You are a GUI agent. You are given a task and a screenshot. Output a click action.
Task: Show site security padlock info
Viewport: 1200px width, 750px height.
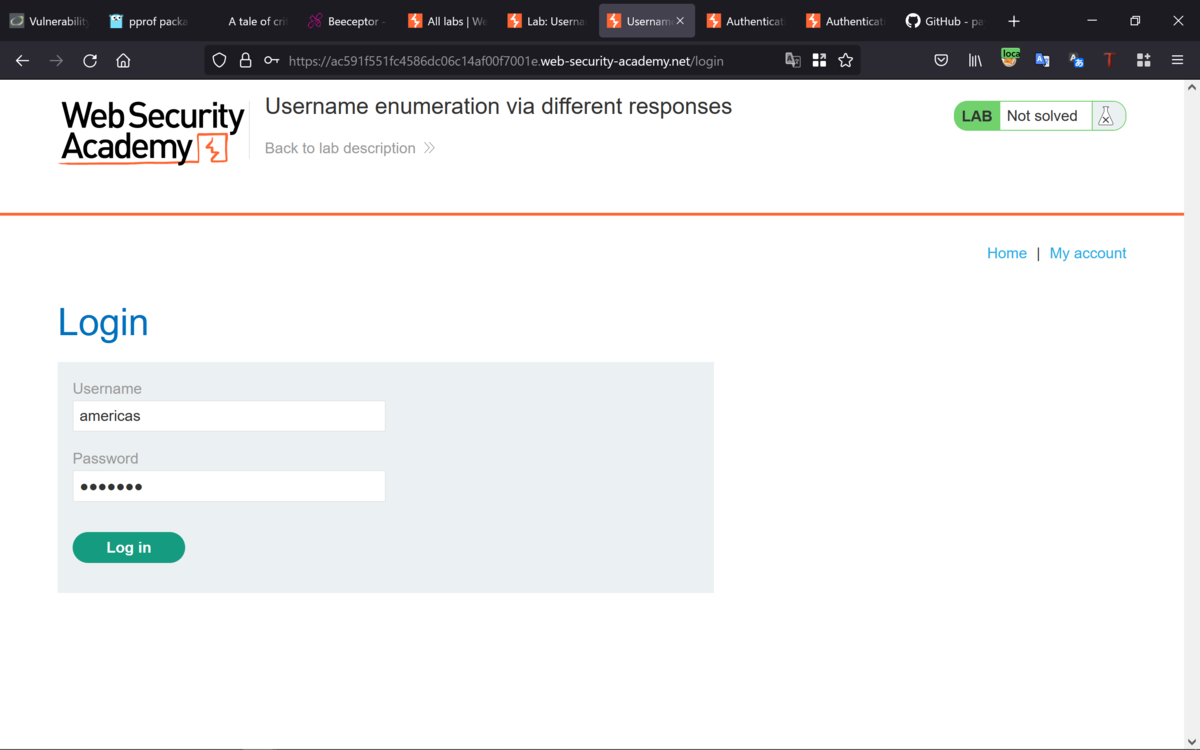pos(245,61)
